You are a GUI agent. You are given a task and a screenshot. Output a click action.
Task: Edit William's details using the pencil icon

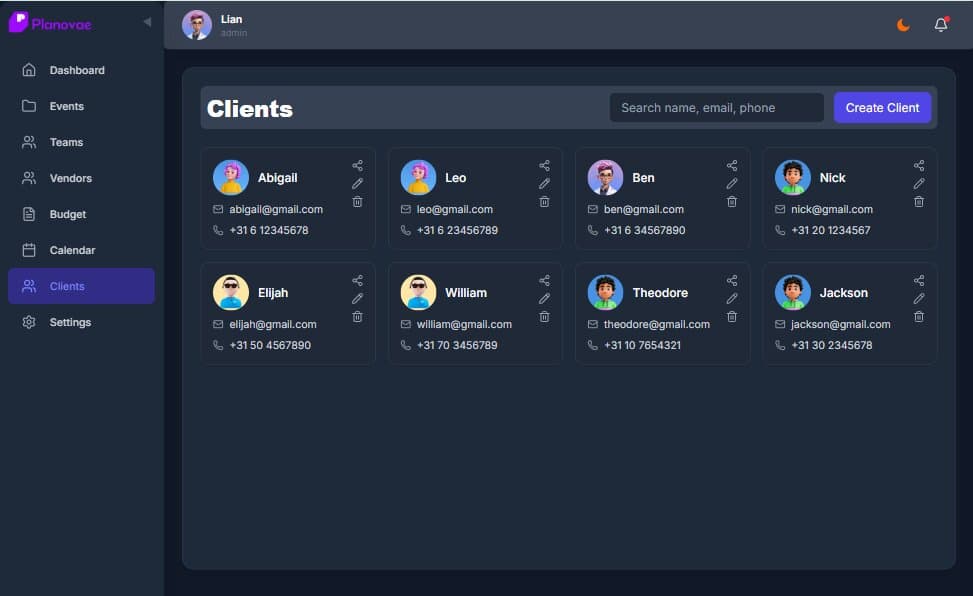tap(544, 298)
